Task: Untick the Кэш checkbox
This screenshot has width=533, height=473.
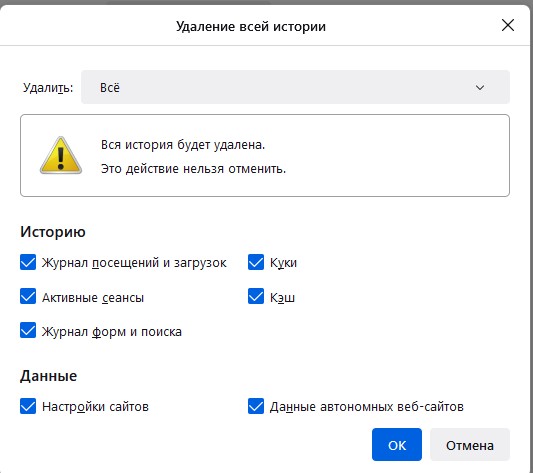Action: pos(256,296)
